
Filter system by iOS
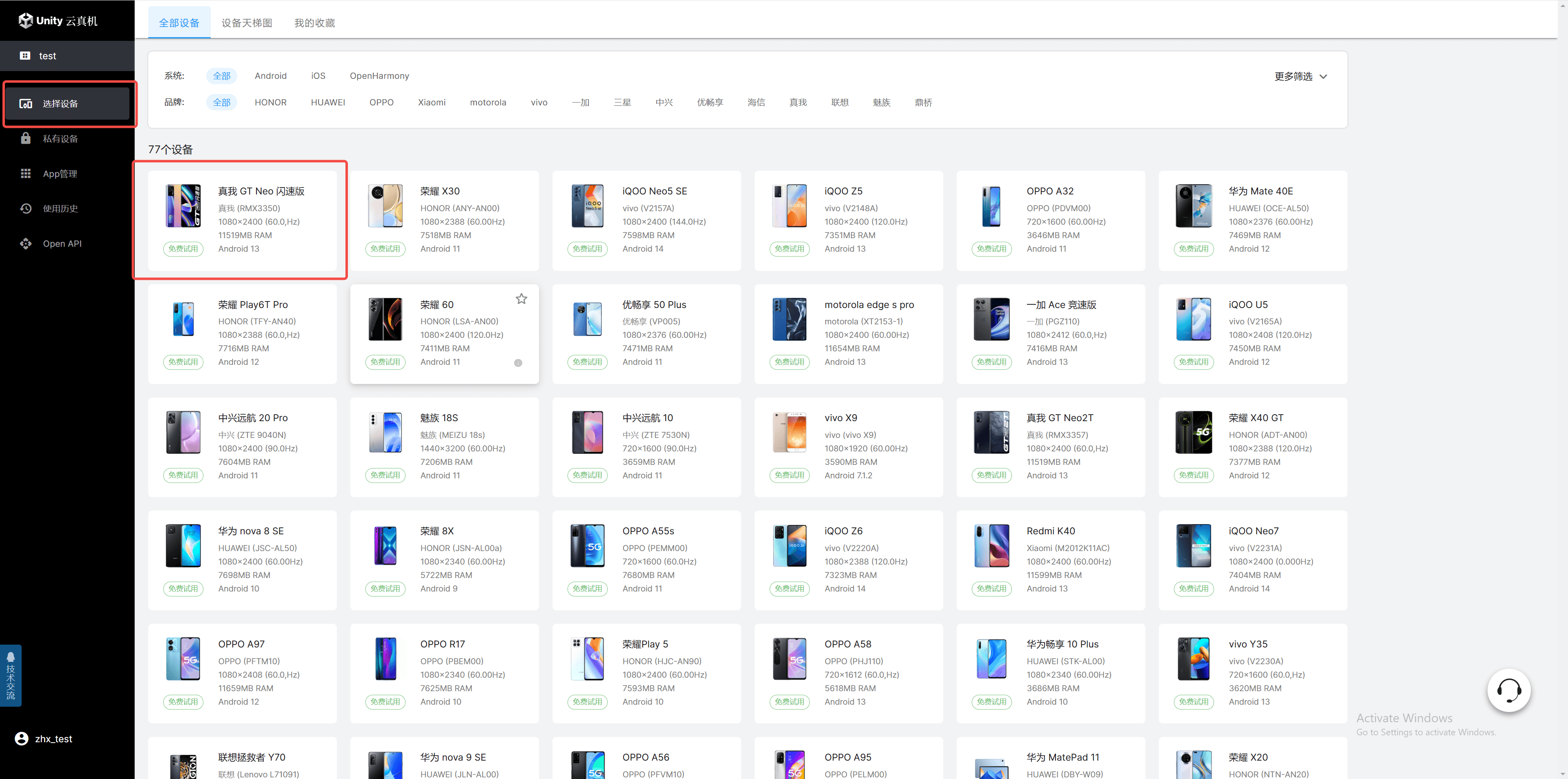click(x=318, y=76)
